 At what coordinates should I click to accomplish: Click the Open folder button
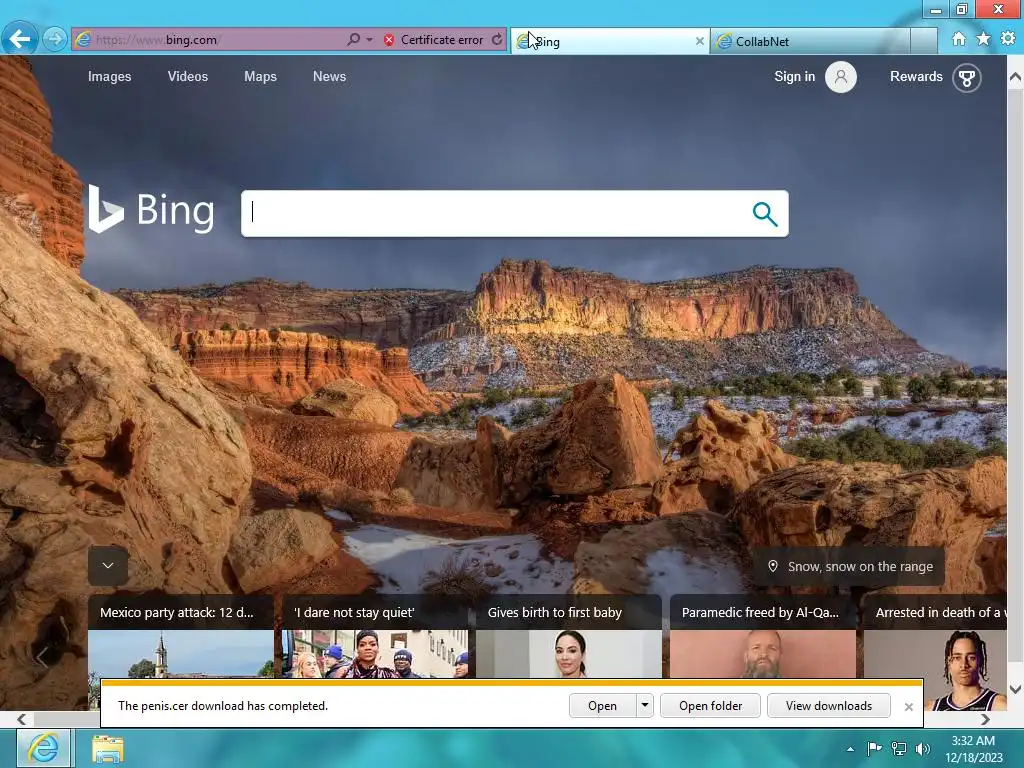[x=711, y=706]
